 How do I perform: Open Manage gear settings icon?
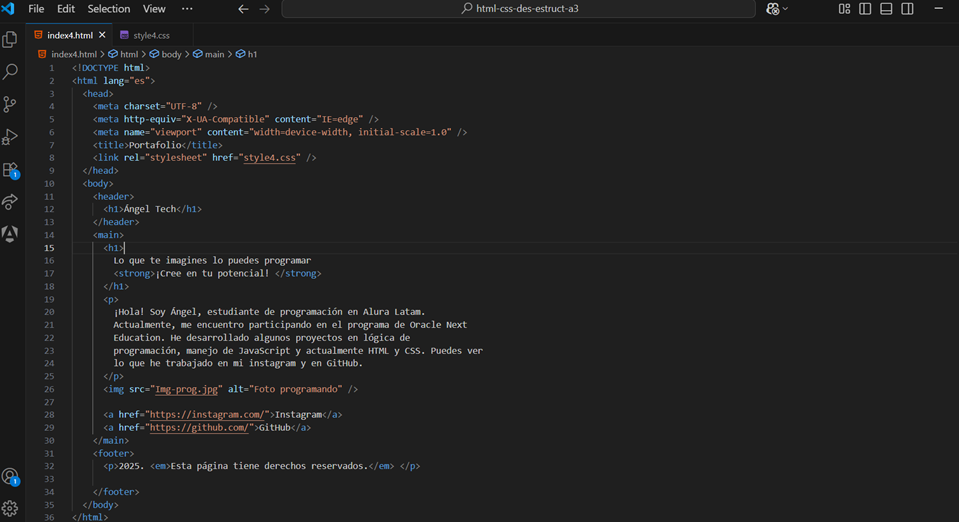click(10, 508)
